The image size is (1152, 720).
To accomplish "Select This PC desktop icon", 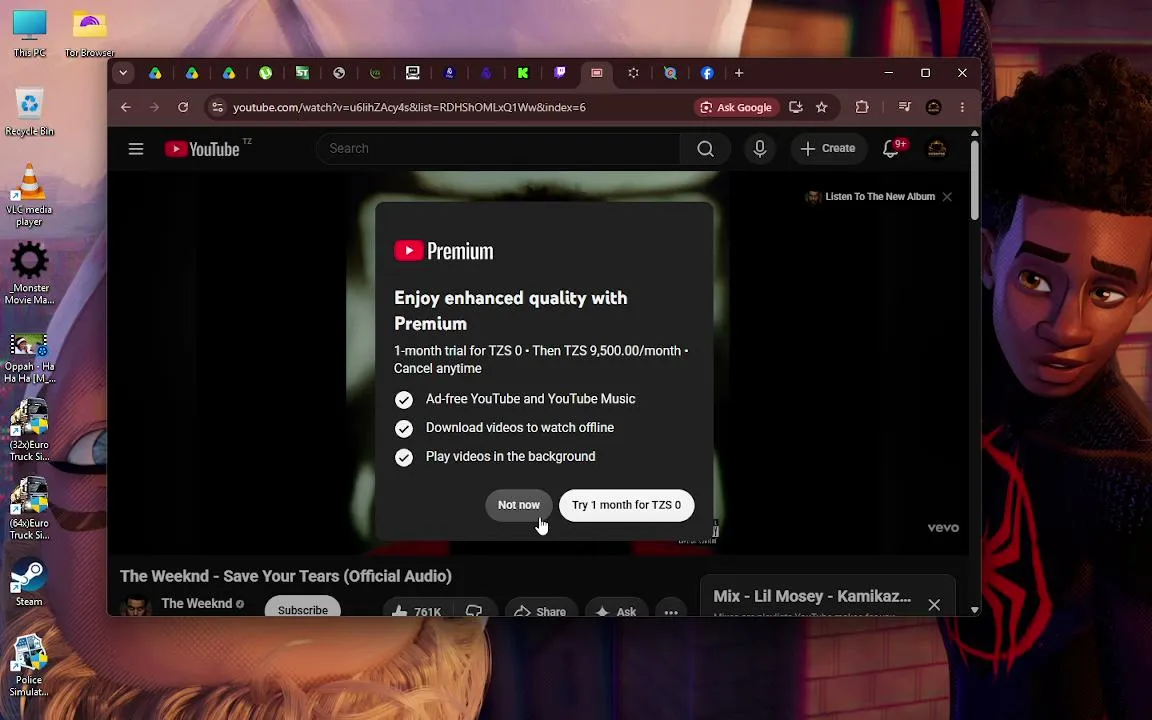I will click(x=29, y=34).
